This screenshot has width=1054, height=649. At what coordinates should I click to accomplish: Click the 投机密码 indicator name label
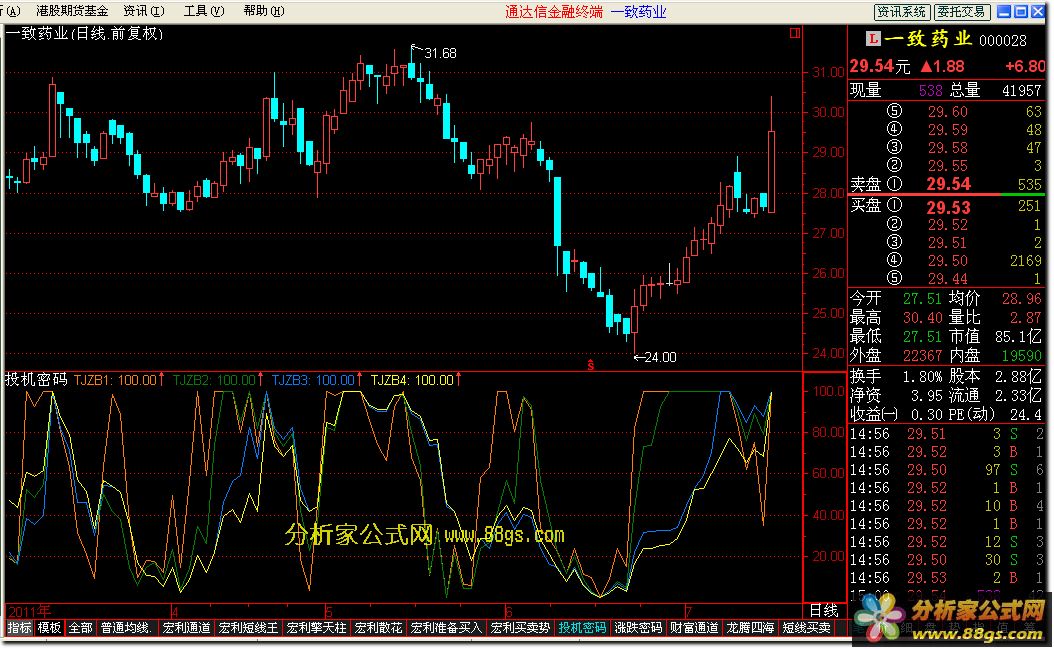(36, 379)
